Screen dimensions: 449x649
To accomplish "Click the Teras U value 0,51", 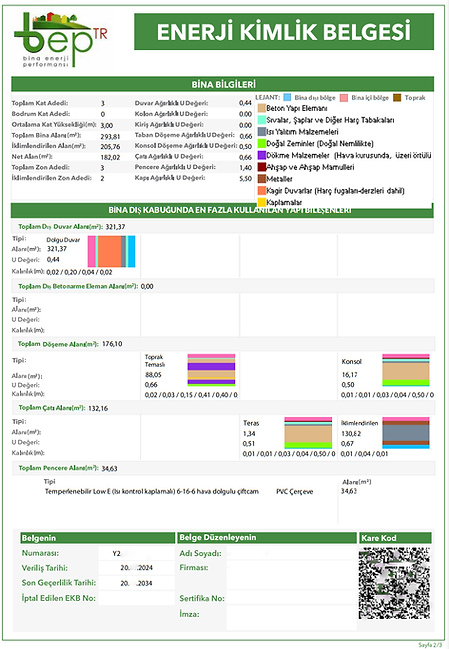I will point(249,444).
